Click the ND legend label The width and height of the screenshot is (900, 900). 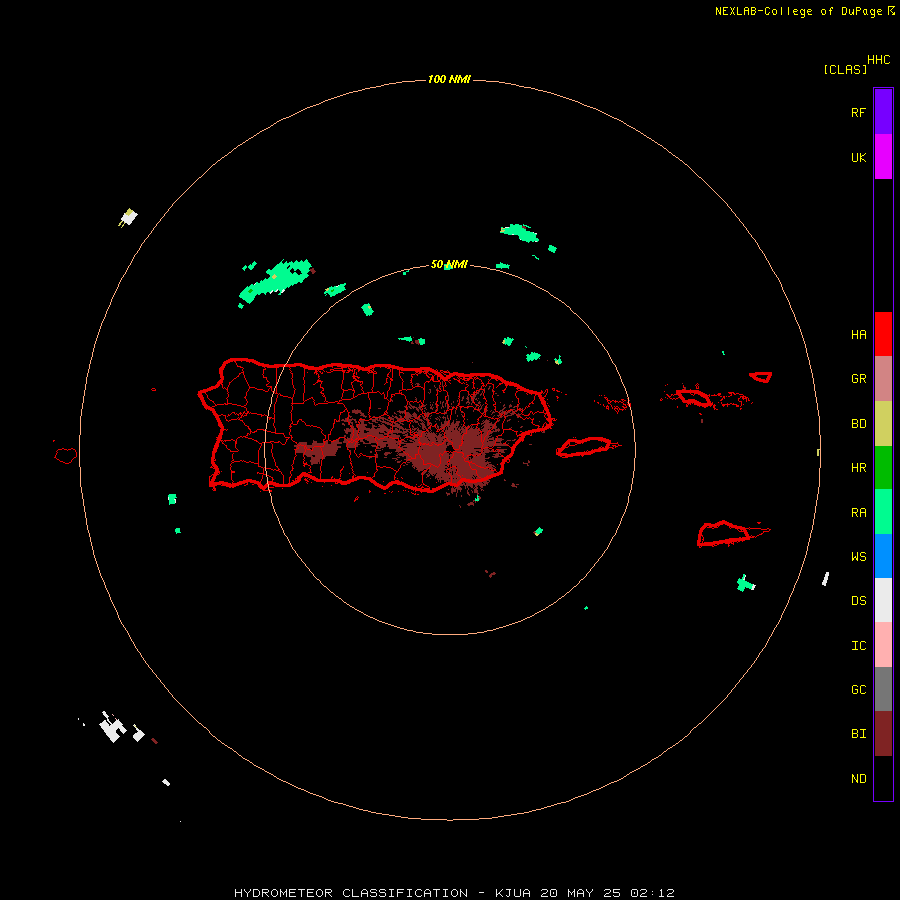858,779
